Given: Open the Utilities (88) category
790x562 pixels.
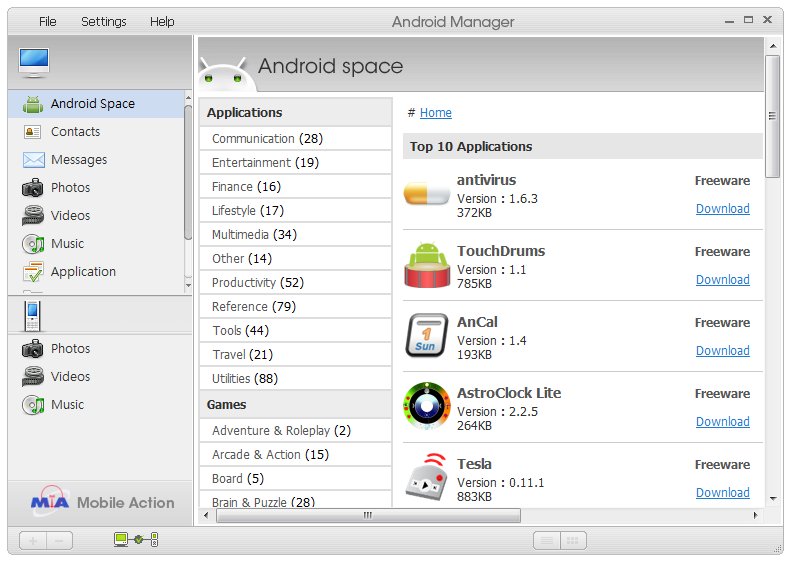Looking at the screenshot, I should pos(244,379).
